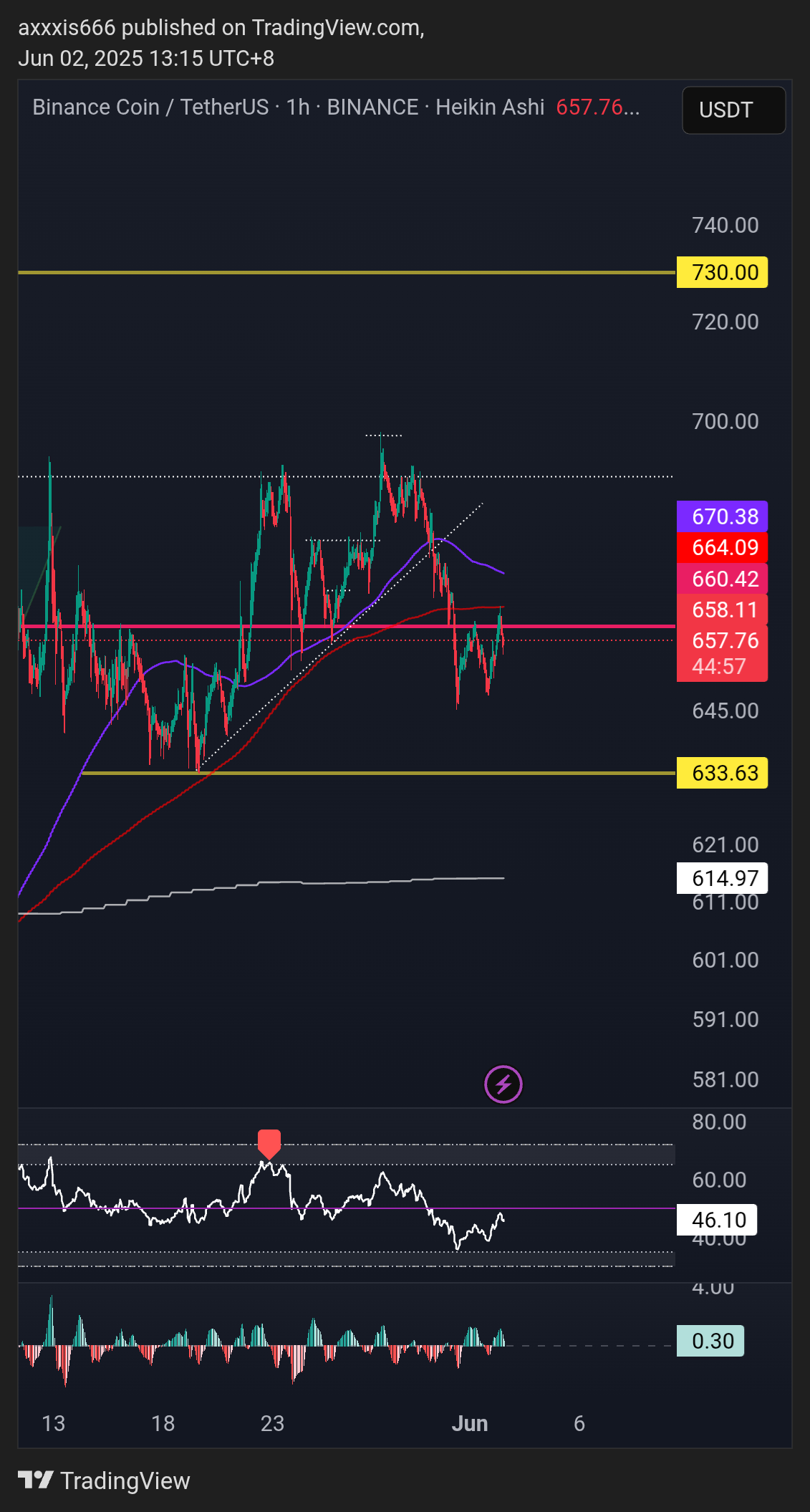Click the axxxis666 published header text
Image resolution: width=810 pixels, height=1512 pixels.
(221, 27)
